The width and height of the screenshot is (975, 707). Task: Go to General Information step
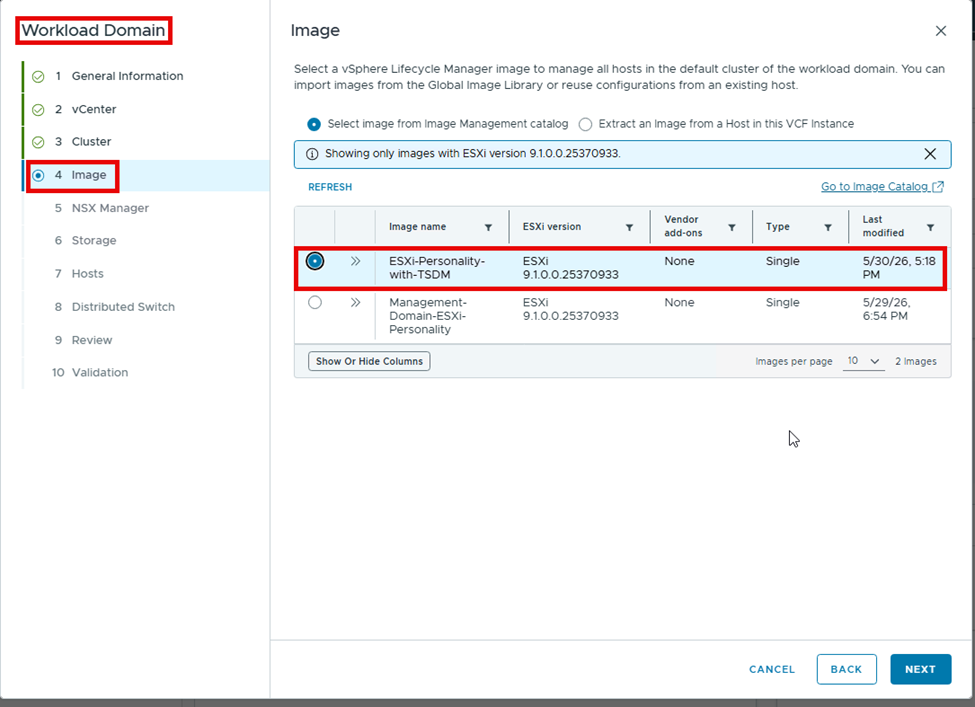click(127, 76)
